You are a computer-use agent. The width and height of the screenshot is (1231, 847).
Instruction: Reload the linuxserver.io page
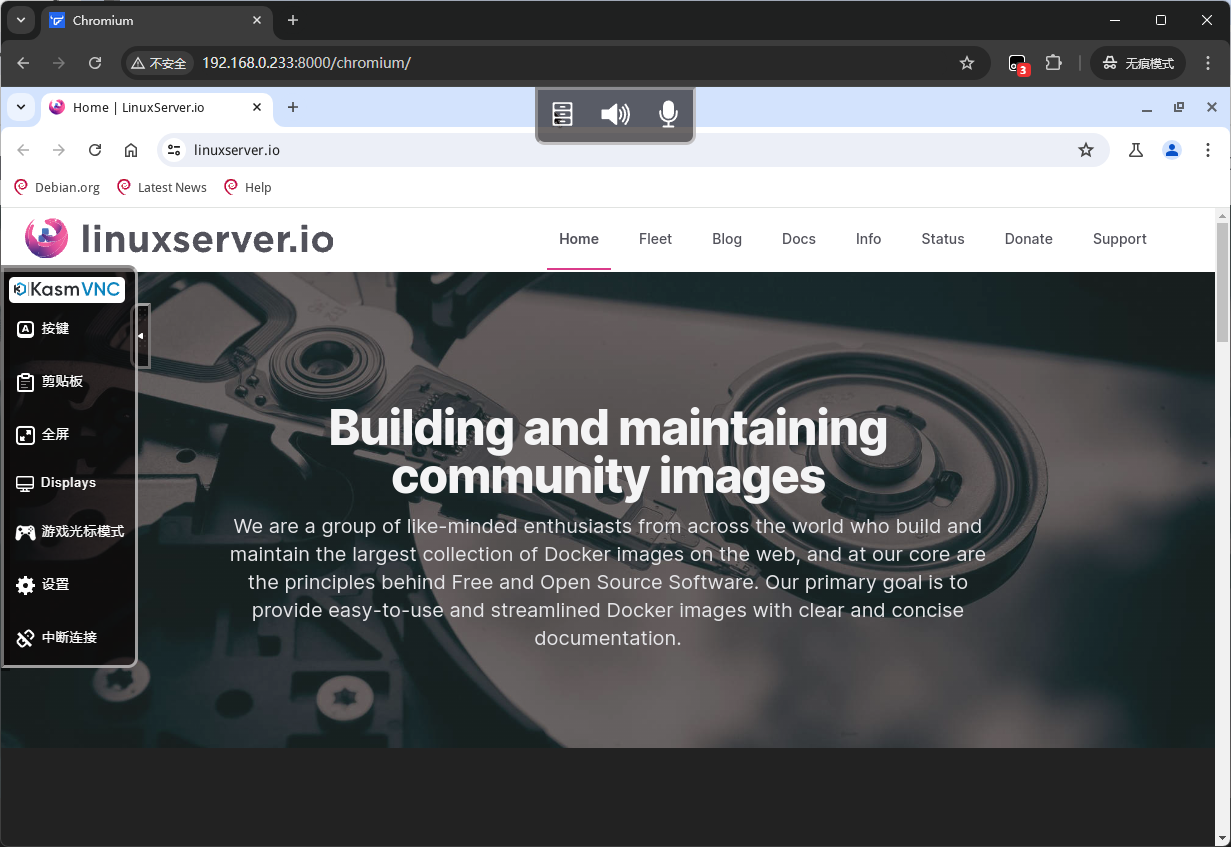95,150
